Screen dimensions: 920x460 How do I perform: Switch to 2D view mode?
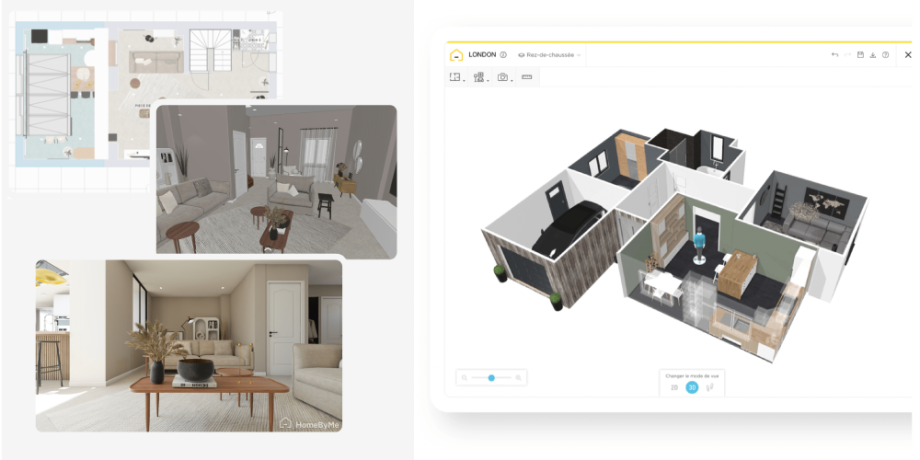click(x=674, y=387)
